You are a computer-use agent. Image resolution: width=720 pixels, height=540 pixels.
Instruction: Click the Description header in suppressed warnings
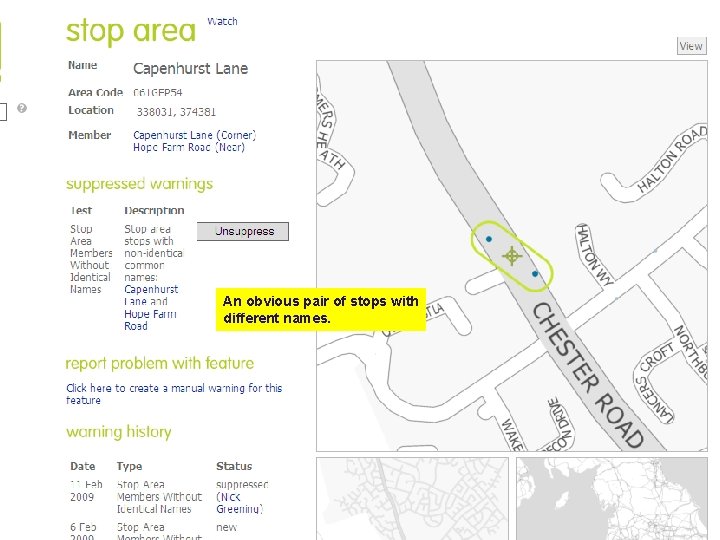[154, 210]
